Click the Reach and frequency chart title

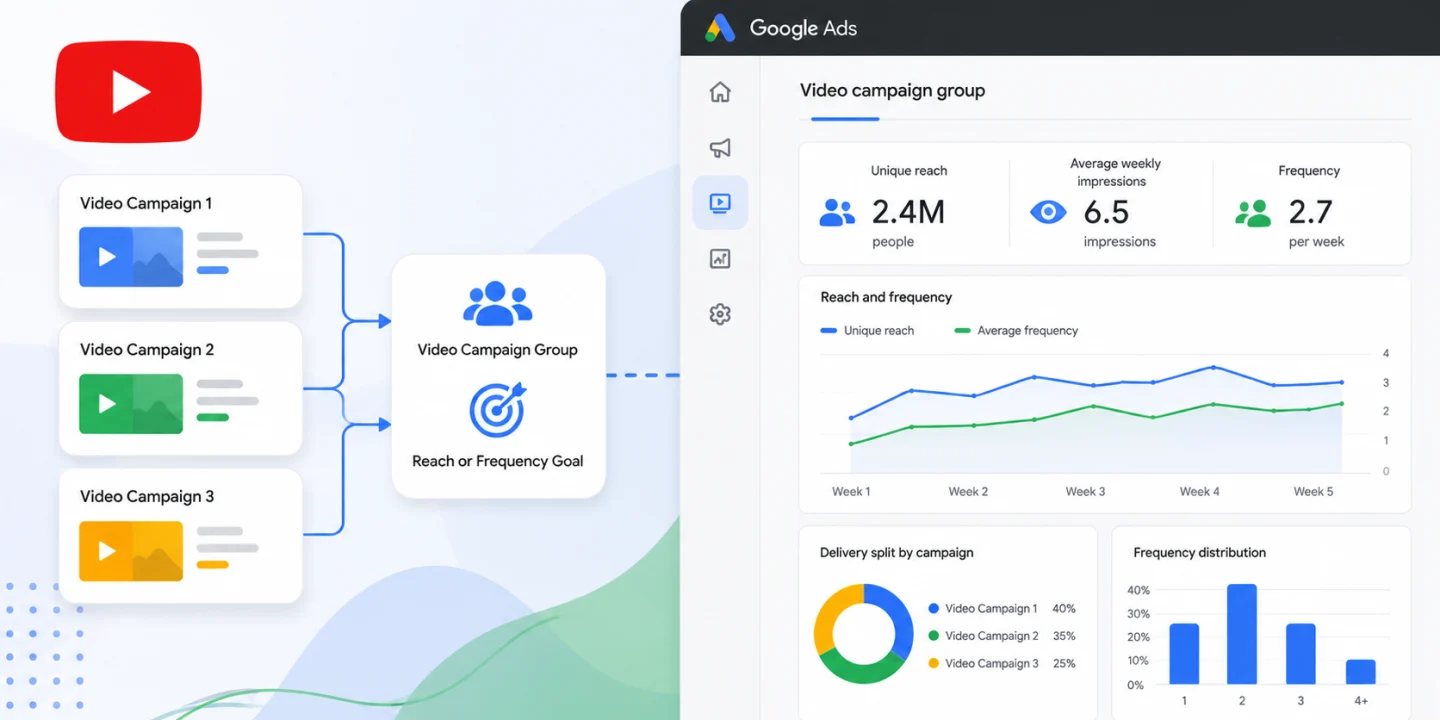(x=886, y=297)
